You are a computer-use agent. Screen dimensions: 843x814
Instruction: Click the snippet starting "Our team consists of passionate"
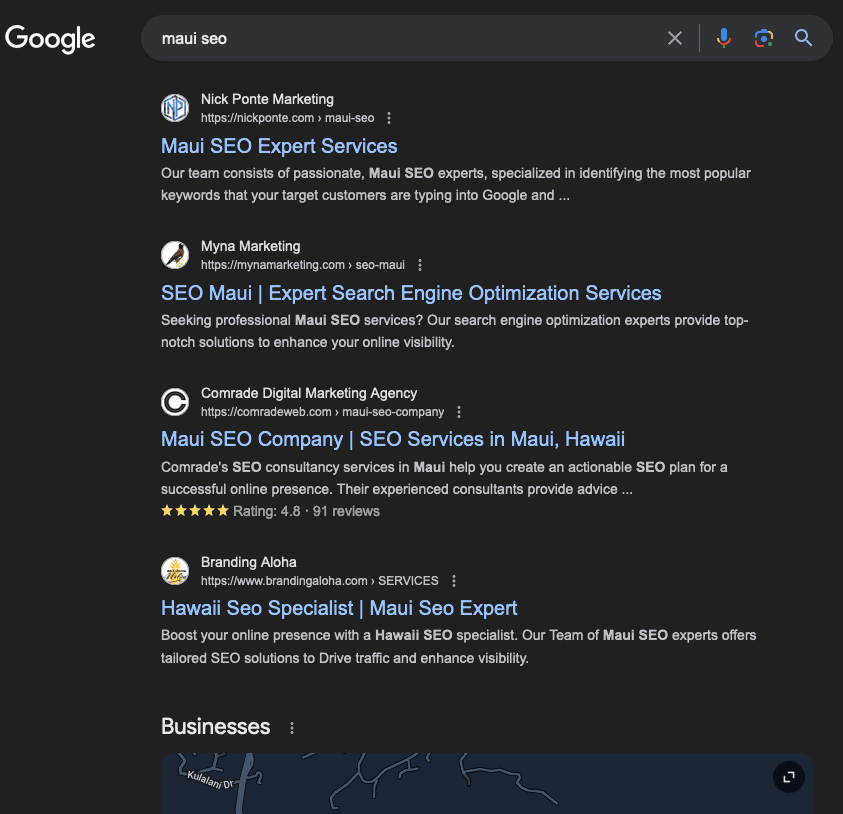point(456,184)
